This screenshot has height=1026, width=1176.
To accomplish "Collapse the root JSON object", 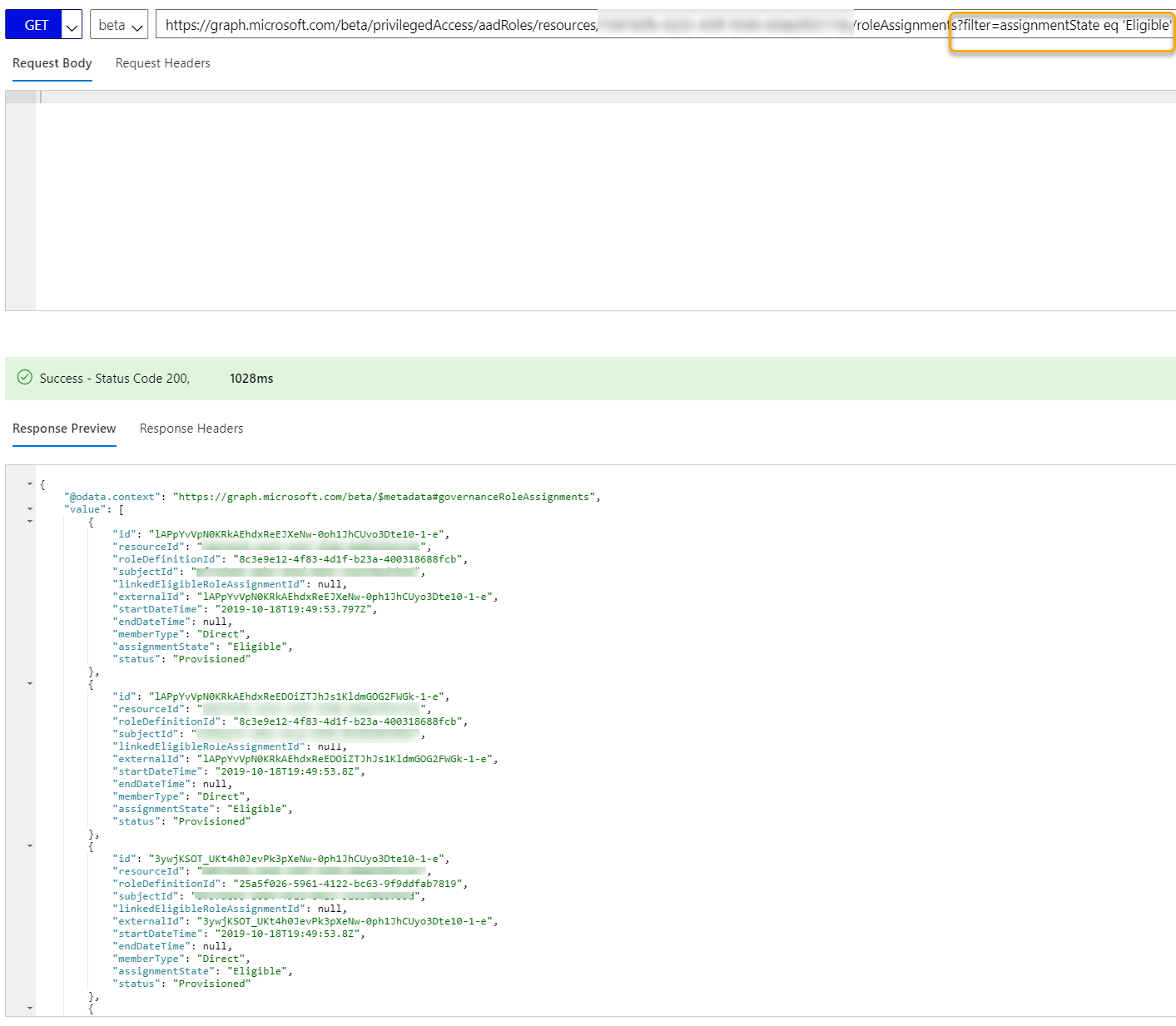I will pyautogui.click(x=31, y=483).
